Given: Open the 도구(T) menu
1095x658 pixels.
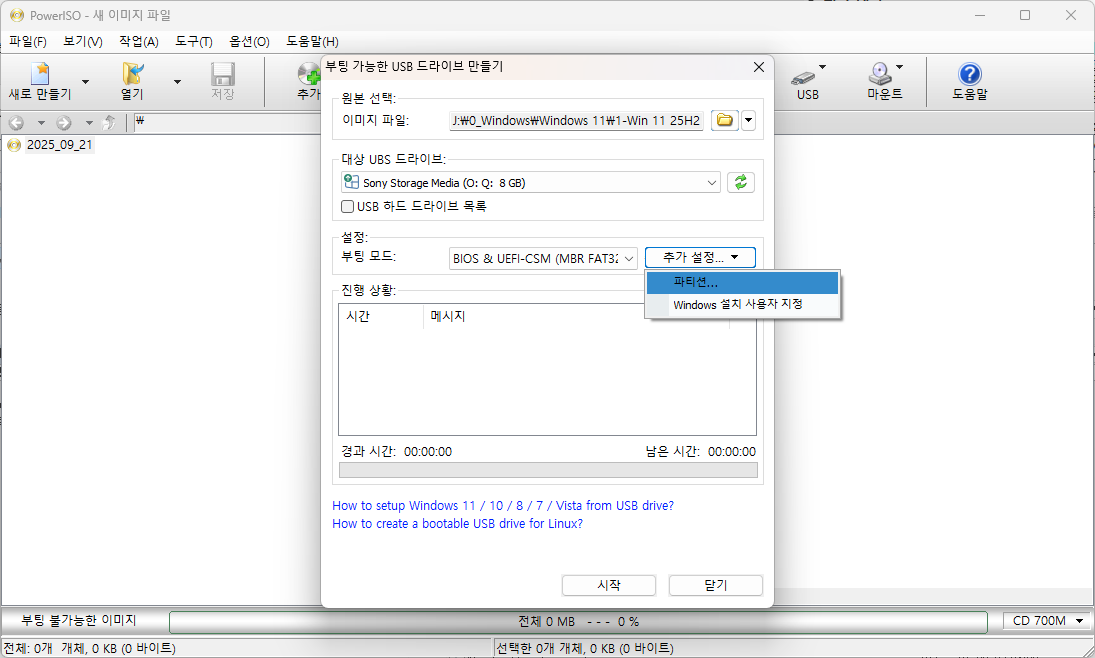Looking at the screenshot, I should [x=193, y=41].
